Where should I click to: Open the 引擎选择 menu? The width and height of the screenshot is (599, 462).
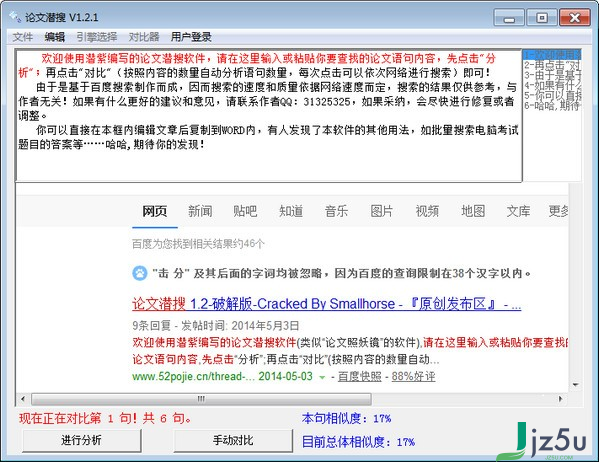(x=97, y=37)
